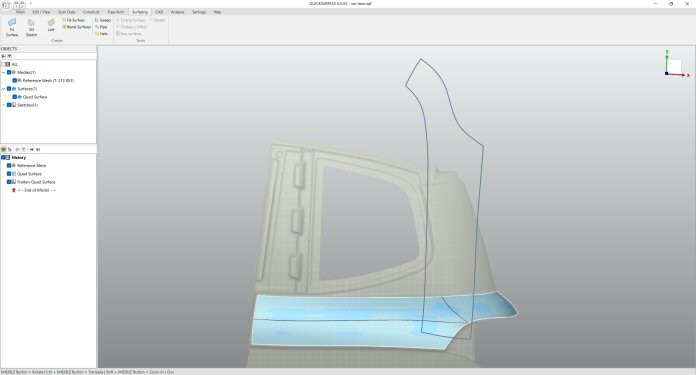Toggle the Quad Surface object checkbox
The height and width of the screenshot is (375, 696).
[15, 97]
